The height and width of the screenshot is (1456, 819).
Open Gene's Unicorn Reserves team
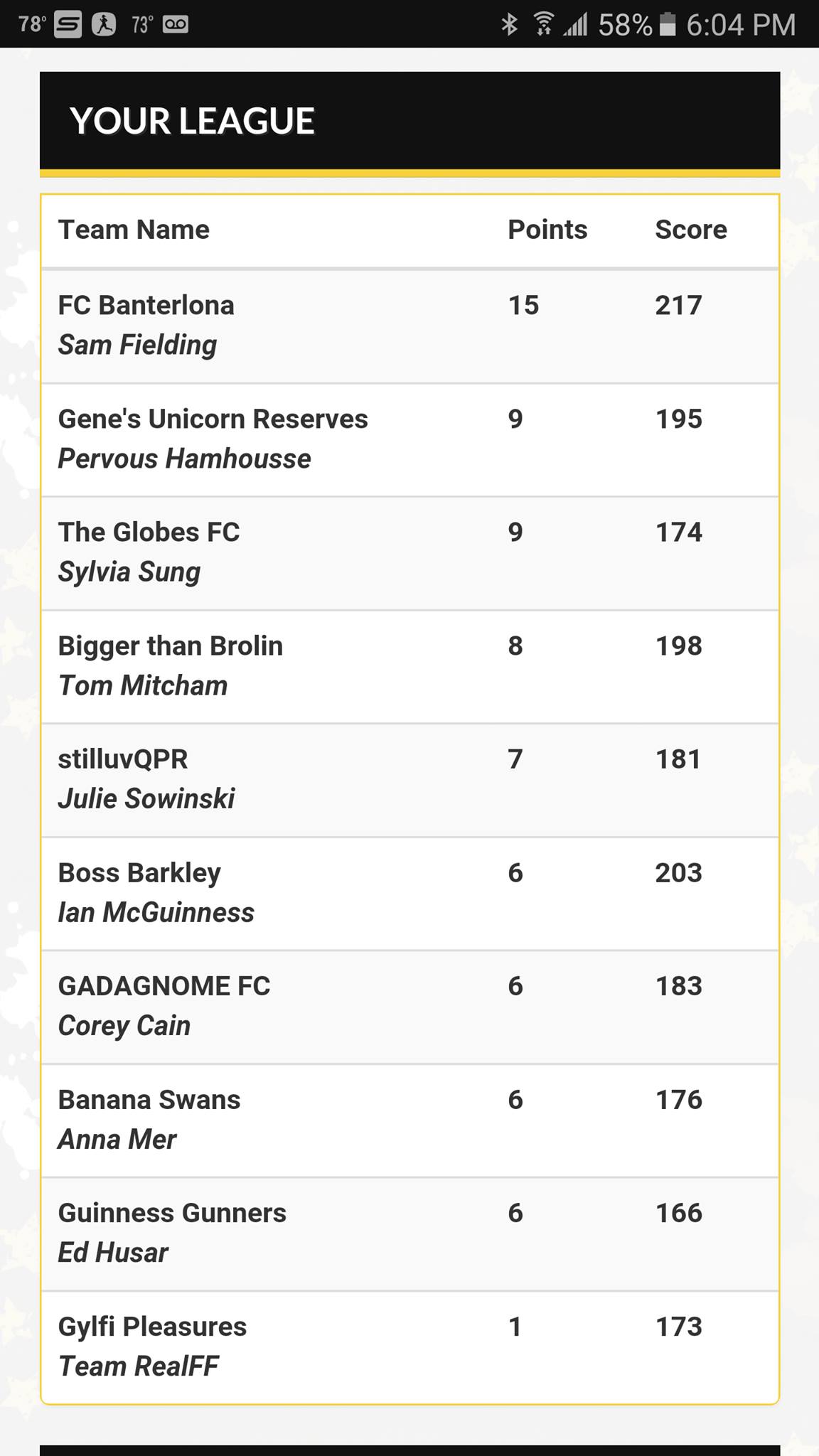click(410, 440)
